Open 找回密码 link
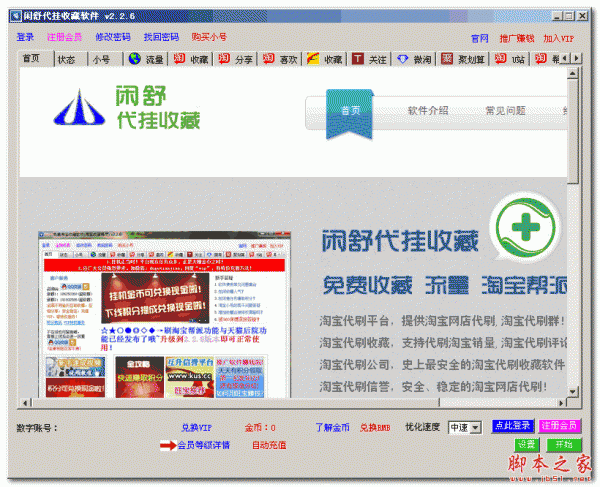This screenshot has width=600, height=487. click(161, 37)
